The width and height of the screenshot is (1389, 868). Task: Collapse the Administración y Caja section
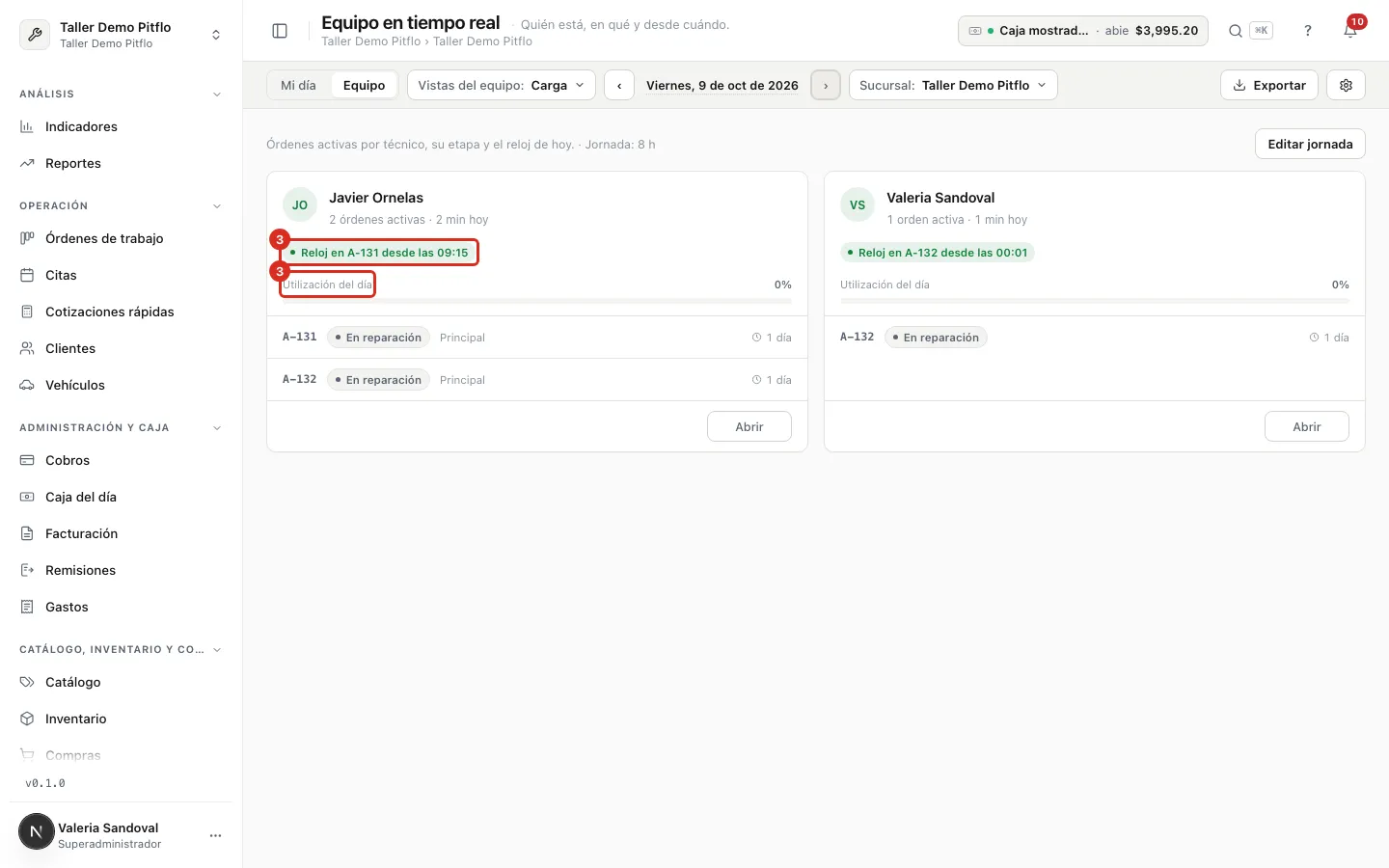coord(217,428)
